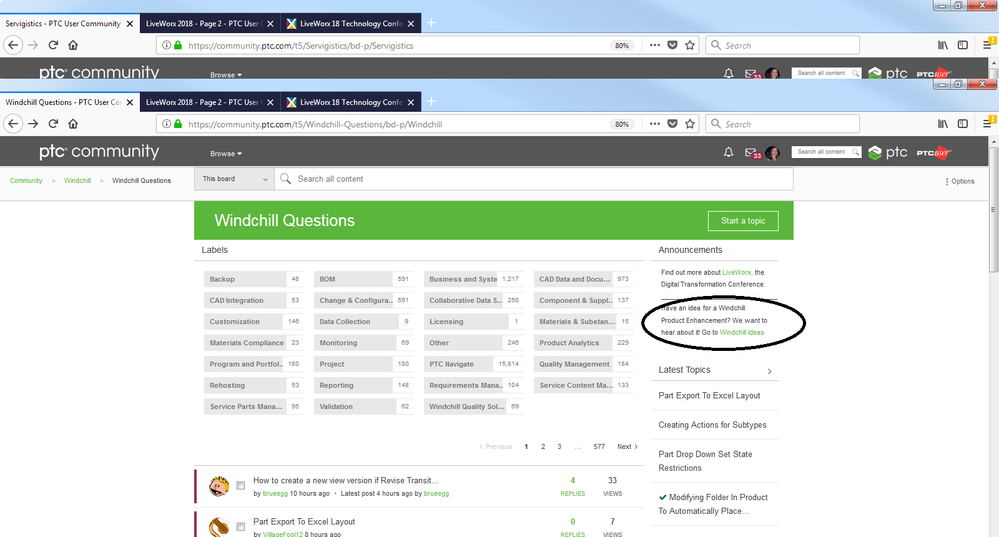This screenshot has width=999, height=537.
Task: Expand Browse menu in front window header
Action: (x=226, y=154)
